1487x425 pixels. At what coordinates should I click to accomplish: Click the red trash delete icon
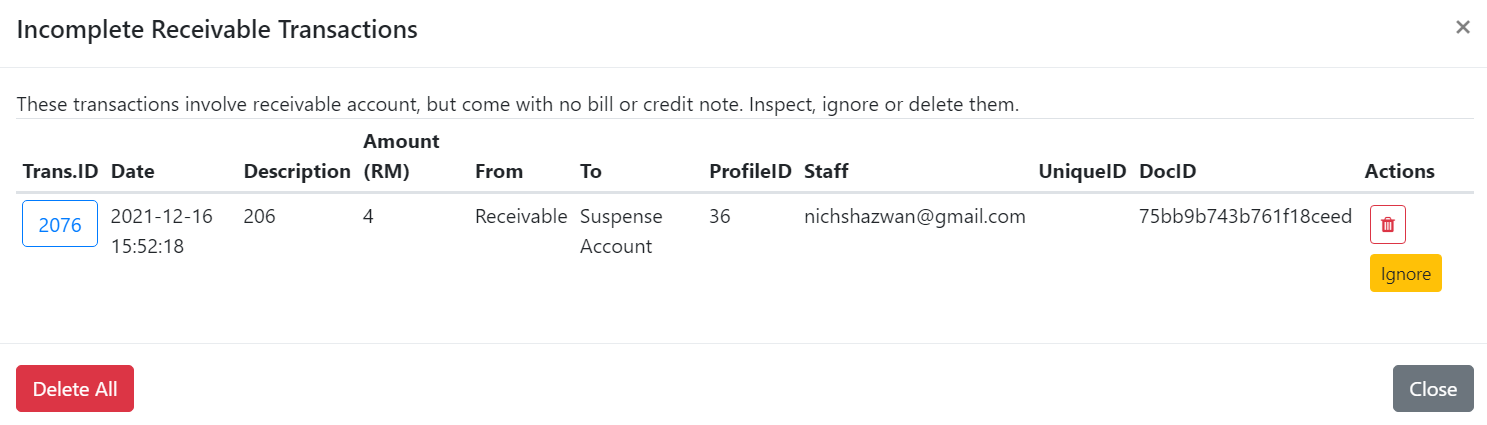(1387, 224)
